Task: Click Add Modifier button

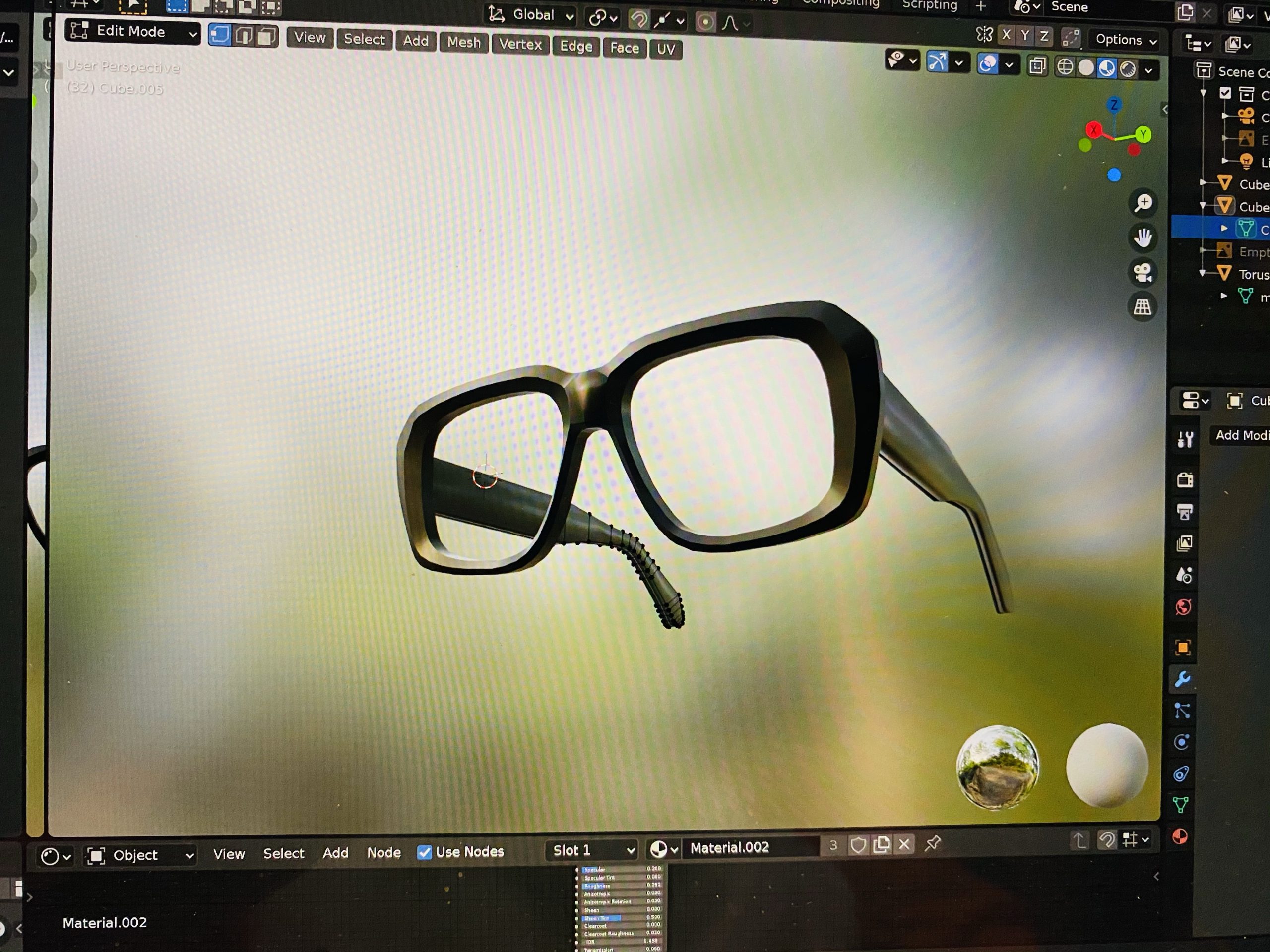Action: click(1240, 435)
